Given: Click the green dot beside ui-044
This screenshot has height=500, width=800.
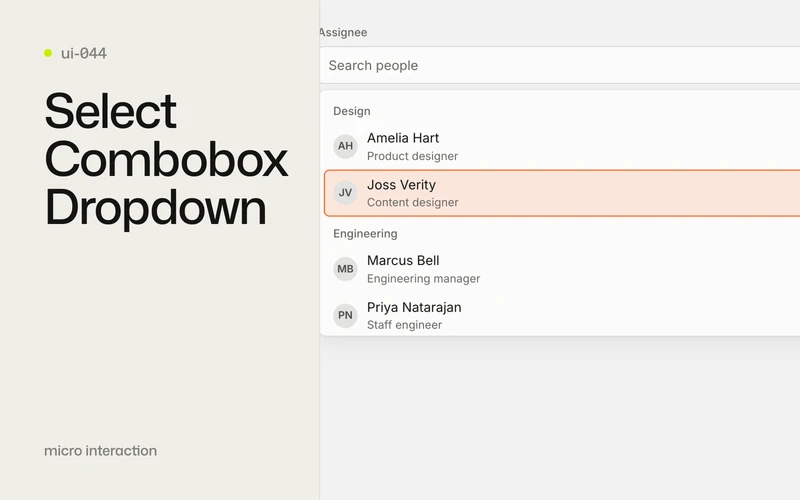Looking at the screenshot, I should click(48, 53).
